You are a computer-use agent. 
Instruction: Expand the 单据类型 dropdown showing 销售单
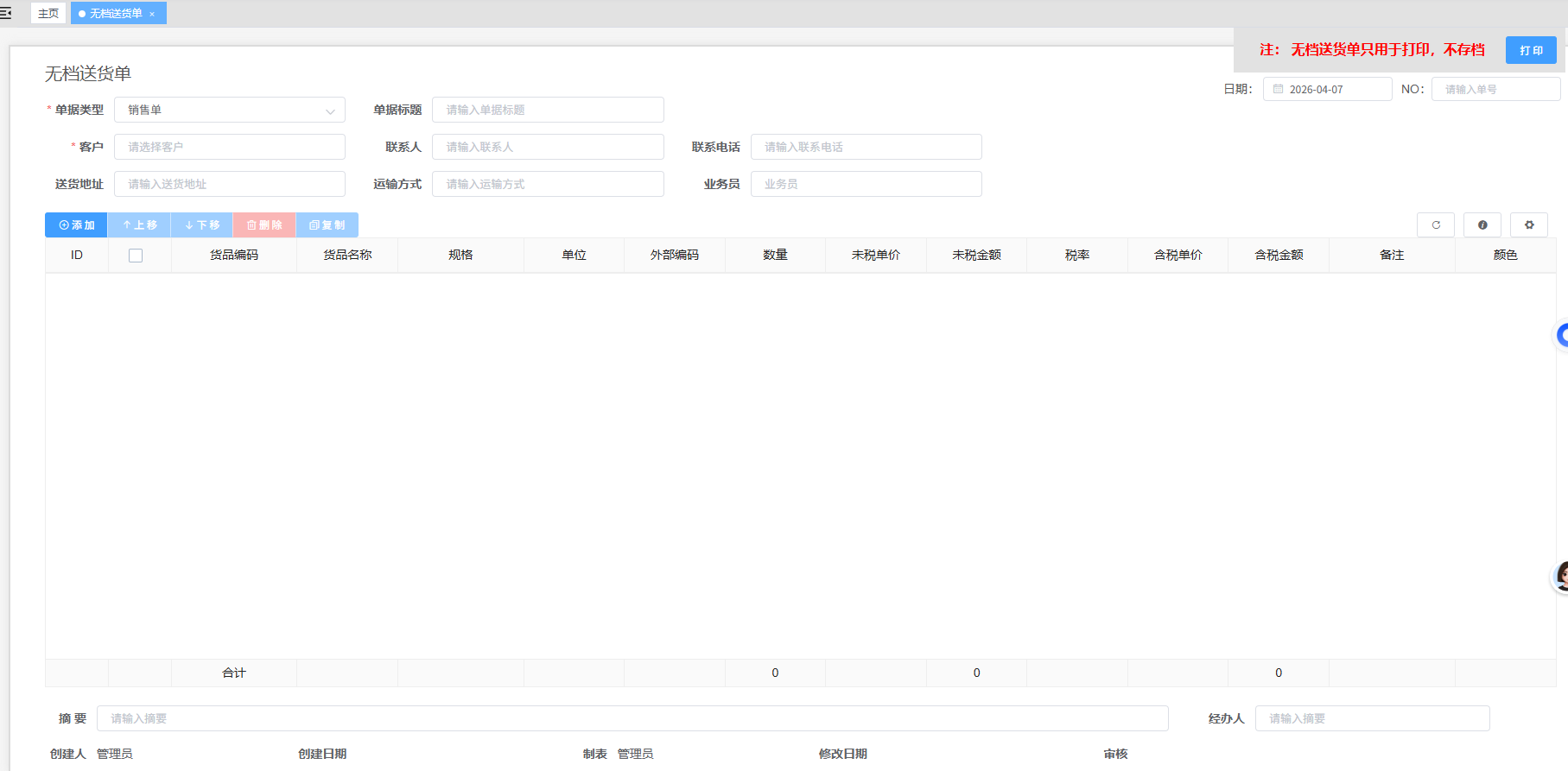(x=229, y=110)
